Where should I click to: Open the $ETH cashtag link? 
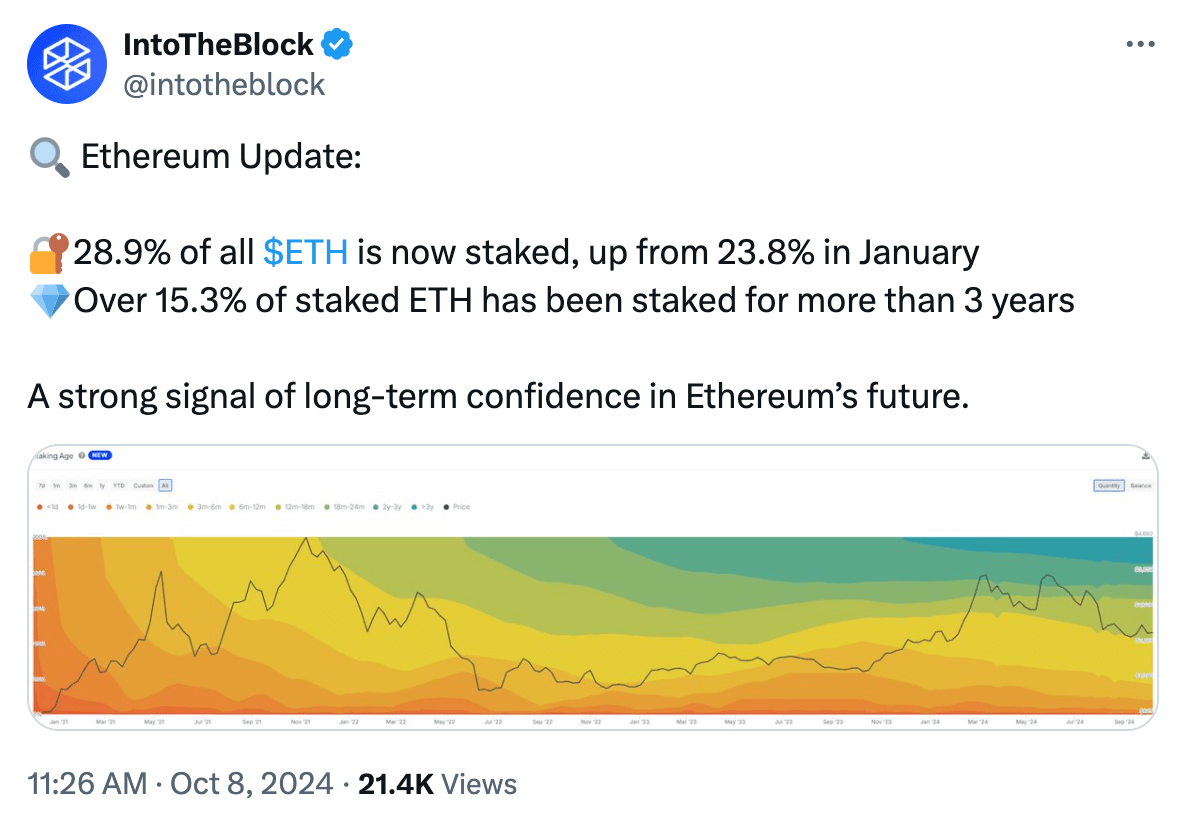[305, 252]
